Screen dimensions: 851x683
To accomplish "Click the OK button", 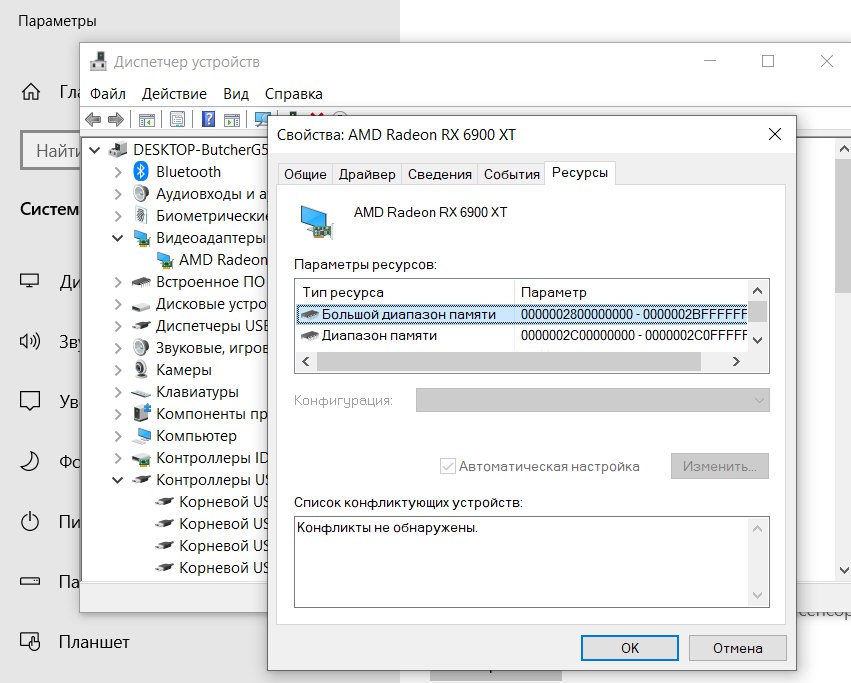I will pos(630,648).
